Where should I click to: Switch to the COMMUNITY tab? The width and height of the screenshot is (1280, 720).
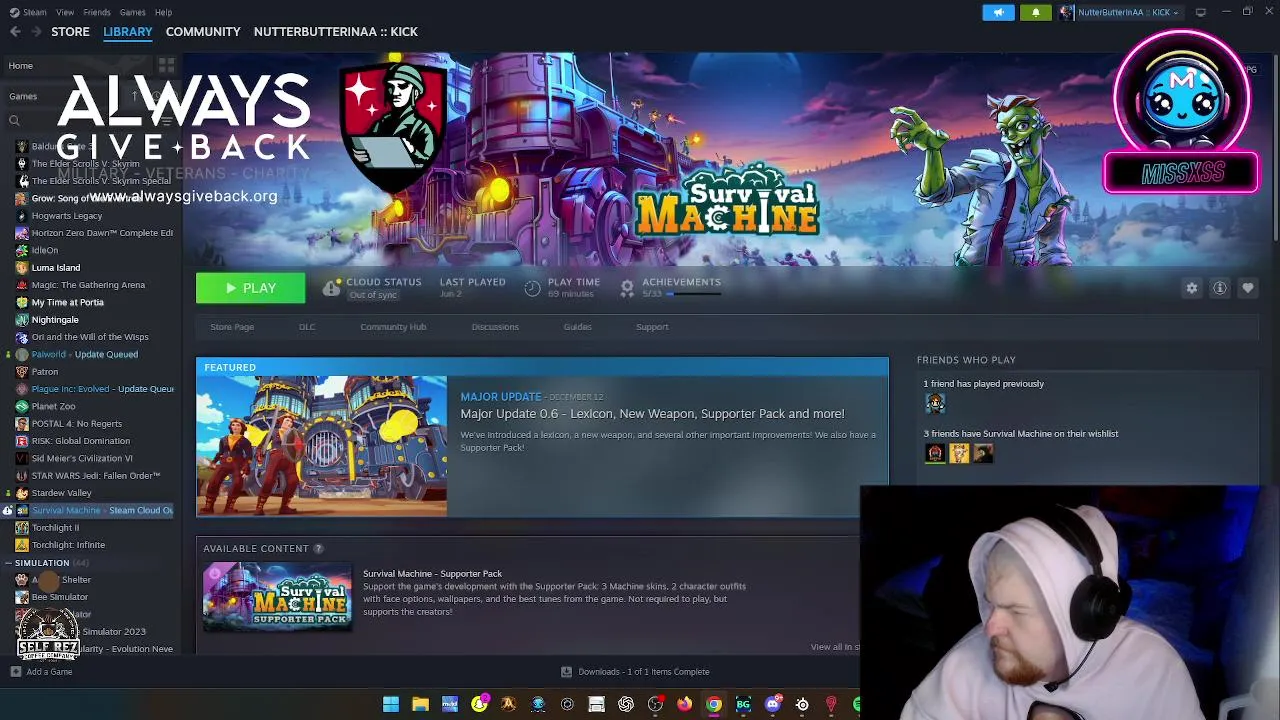coord(203,32)
